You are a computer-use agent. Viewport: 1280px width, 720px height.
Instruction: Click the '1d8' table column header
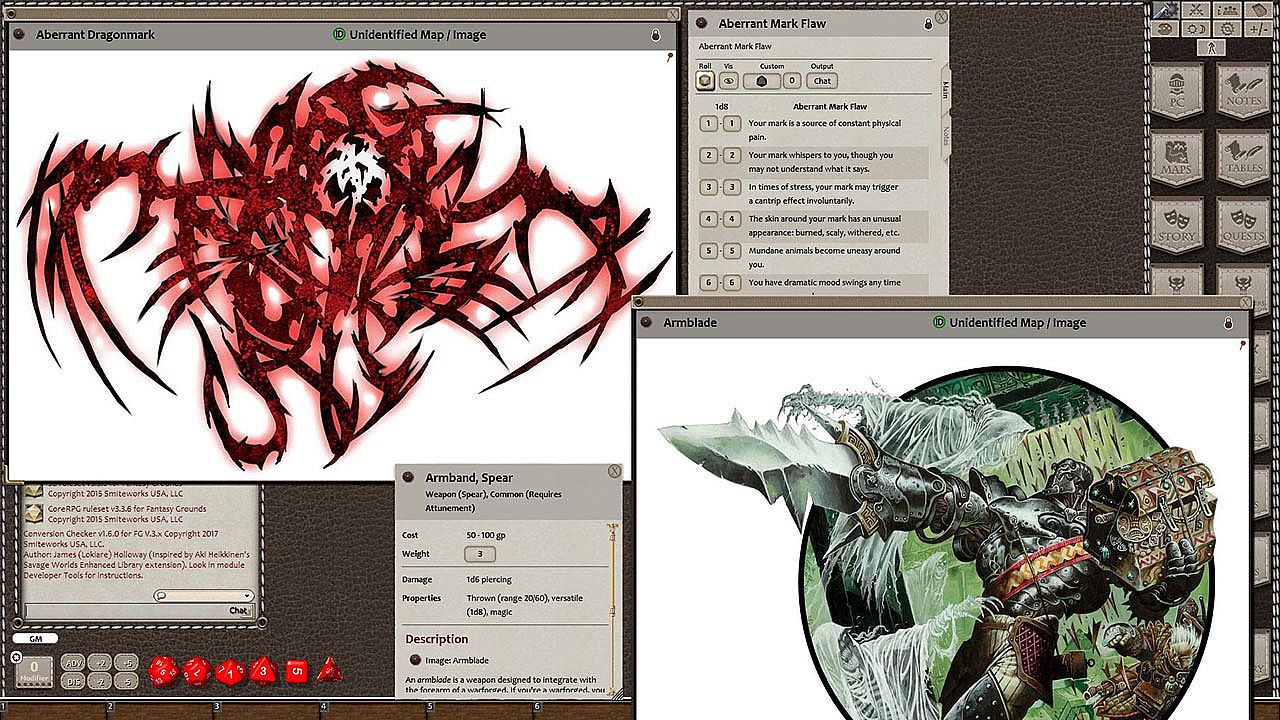click(721, 106)
